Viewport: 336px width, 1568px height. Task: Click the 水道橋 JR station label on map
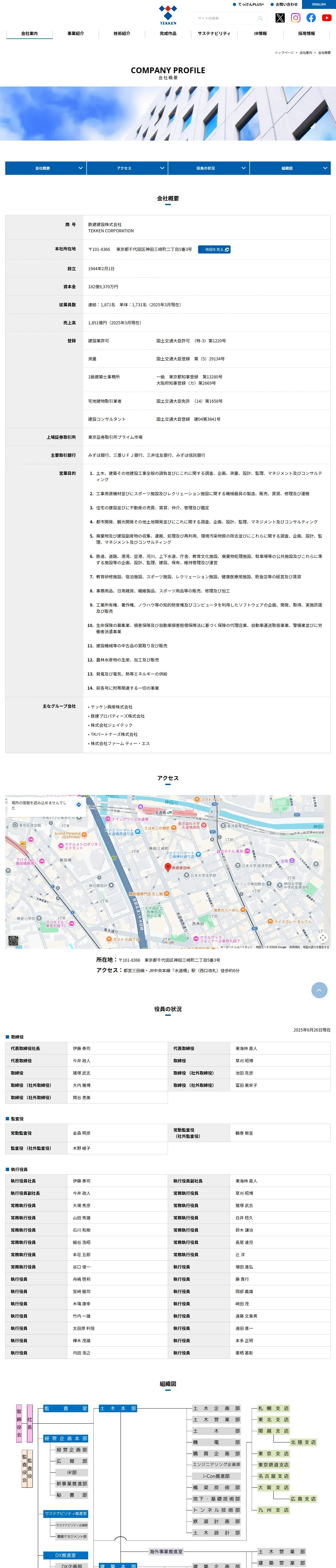tap(164, 812)
